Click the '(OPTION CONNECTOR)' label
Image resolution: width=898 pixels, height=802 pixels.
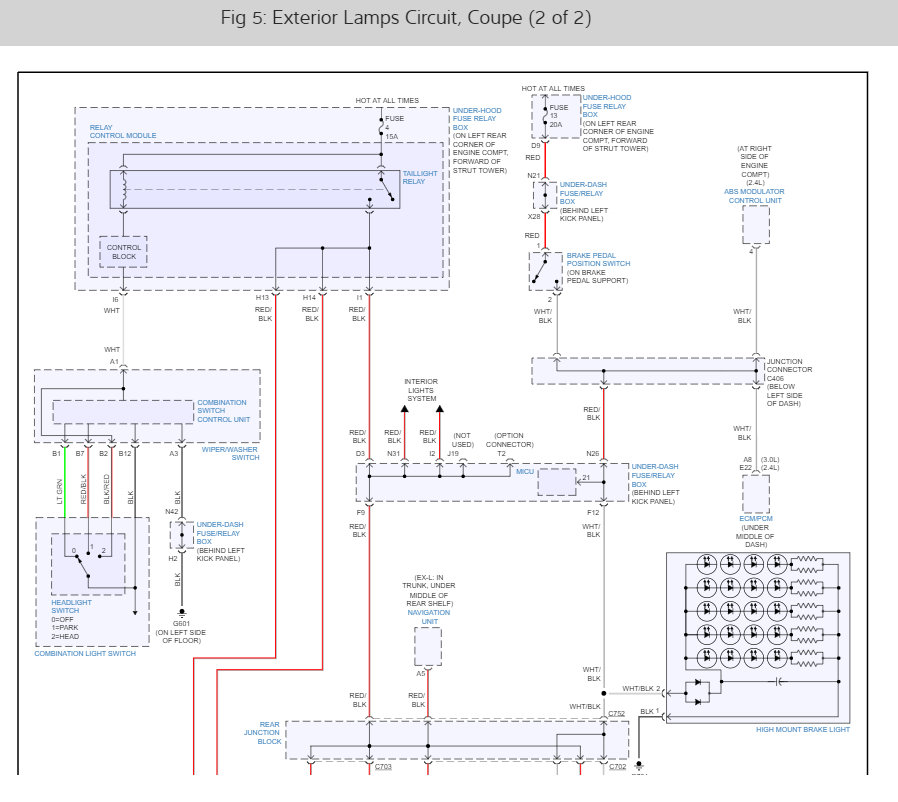pos(510,440)
